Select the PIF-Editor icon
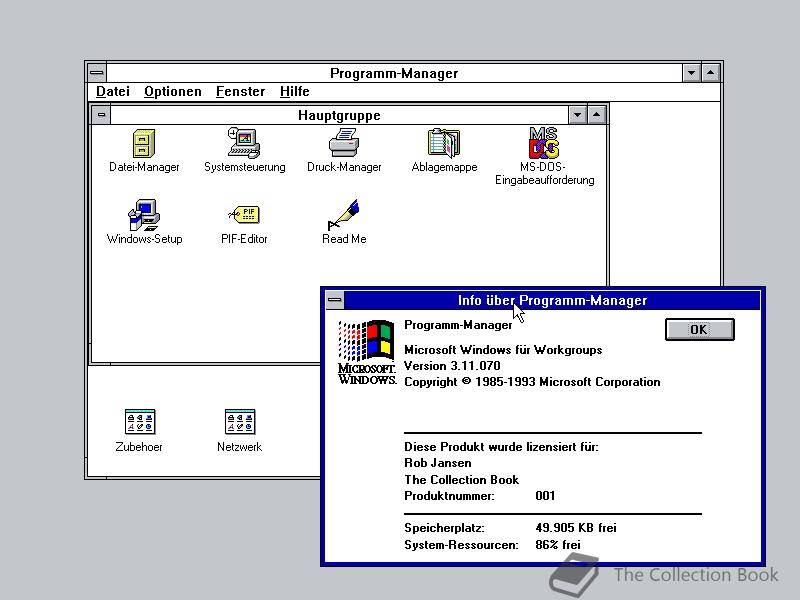800x600 pixels. (244, 214)
